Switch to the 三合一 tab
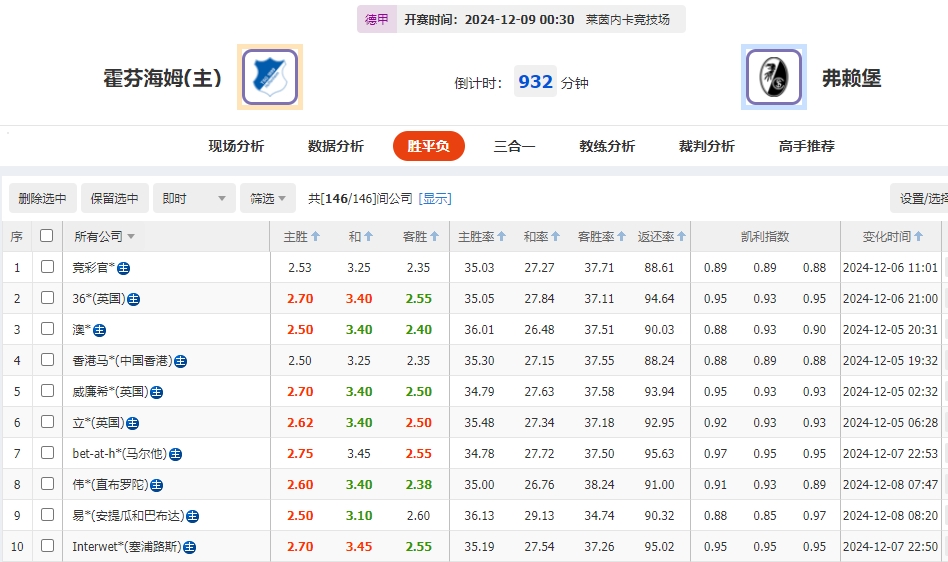The image size is (948, 562). (514, 146)
